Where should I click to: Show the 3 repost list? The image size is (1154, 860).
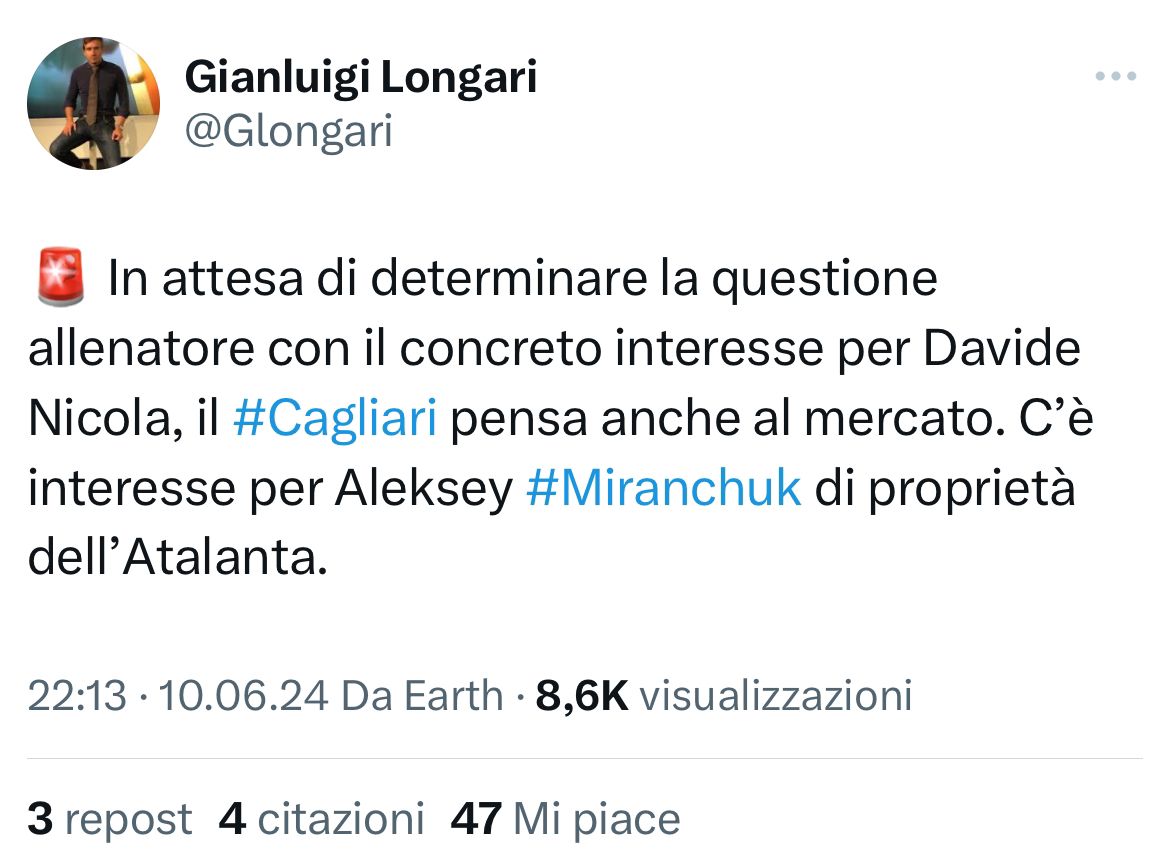tap(110, 819)
